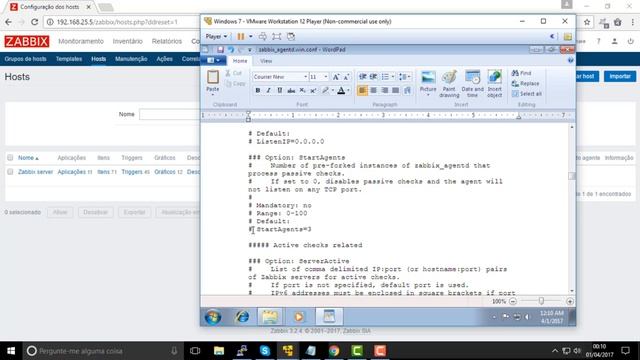640x360 pixels.
Task: Expand the text highlight color dropdown
Action: (333, 90)
